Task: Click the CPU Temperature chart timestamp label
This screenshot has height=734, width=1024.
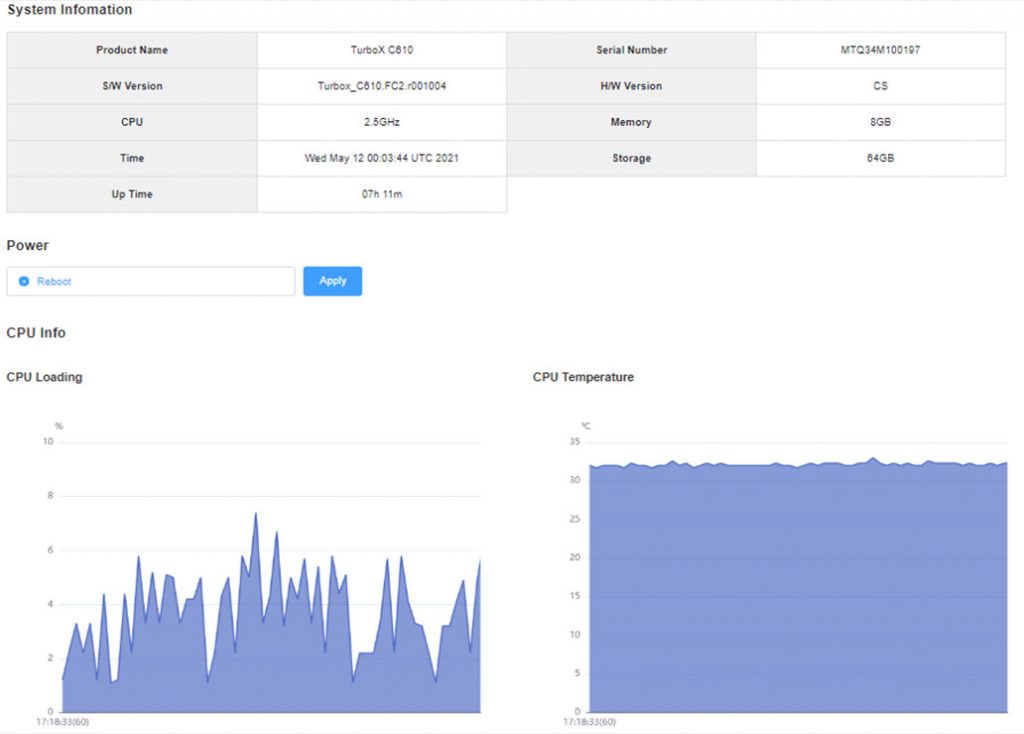Action: click(590, 722)
